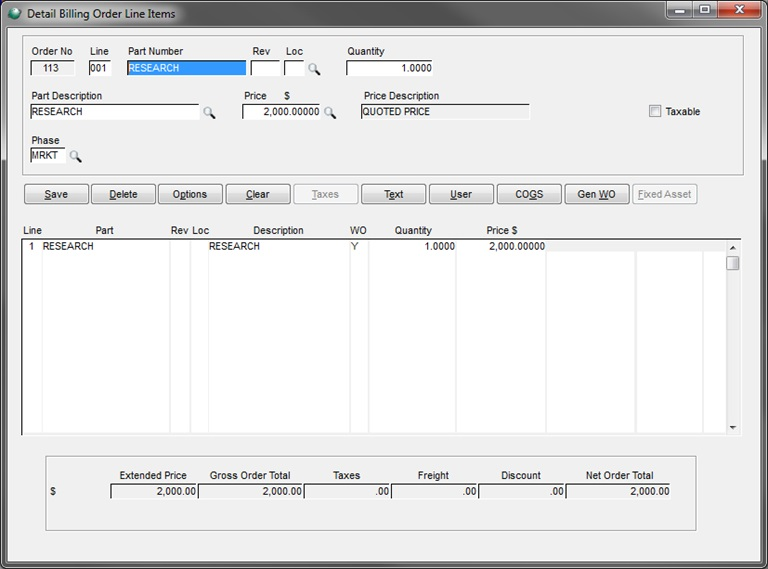This screenshot has height=569, width=768.
Task: Select the Price Description field QUOTED PRICE
Action: tap(445, 112)
